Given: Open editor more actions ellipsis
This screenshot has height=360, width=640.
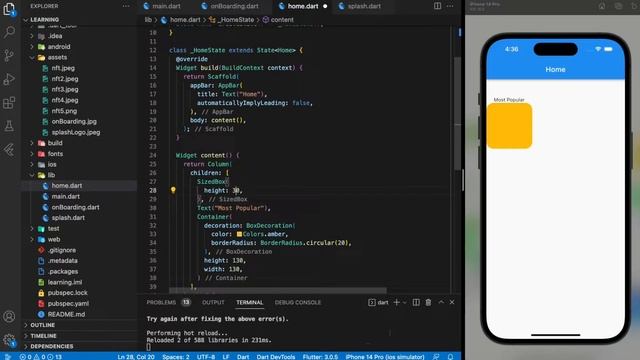Looking at the screenshot, I should (450, 6).
